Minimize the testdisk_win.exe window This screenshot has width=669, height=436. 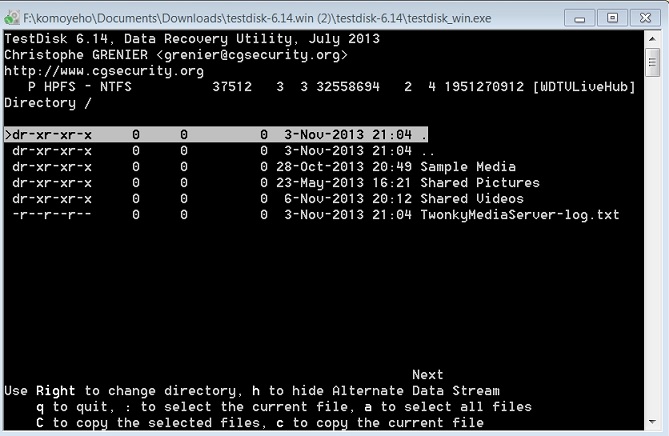(579, 18)
